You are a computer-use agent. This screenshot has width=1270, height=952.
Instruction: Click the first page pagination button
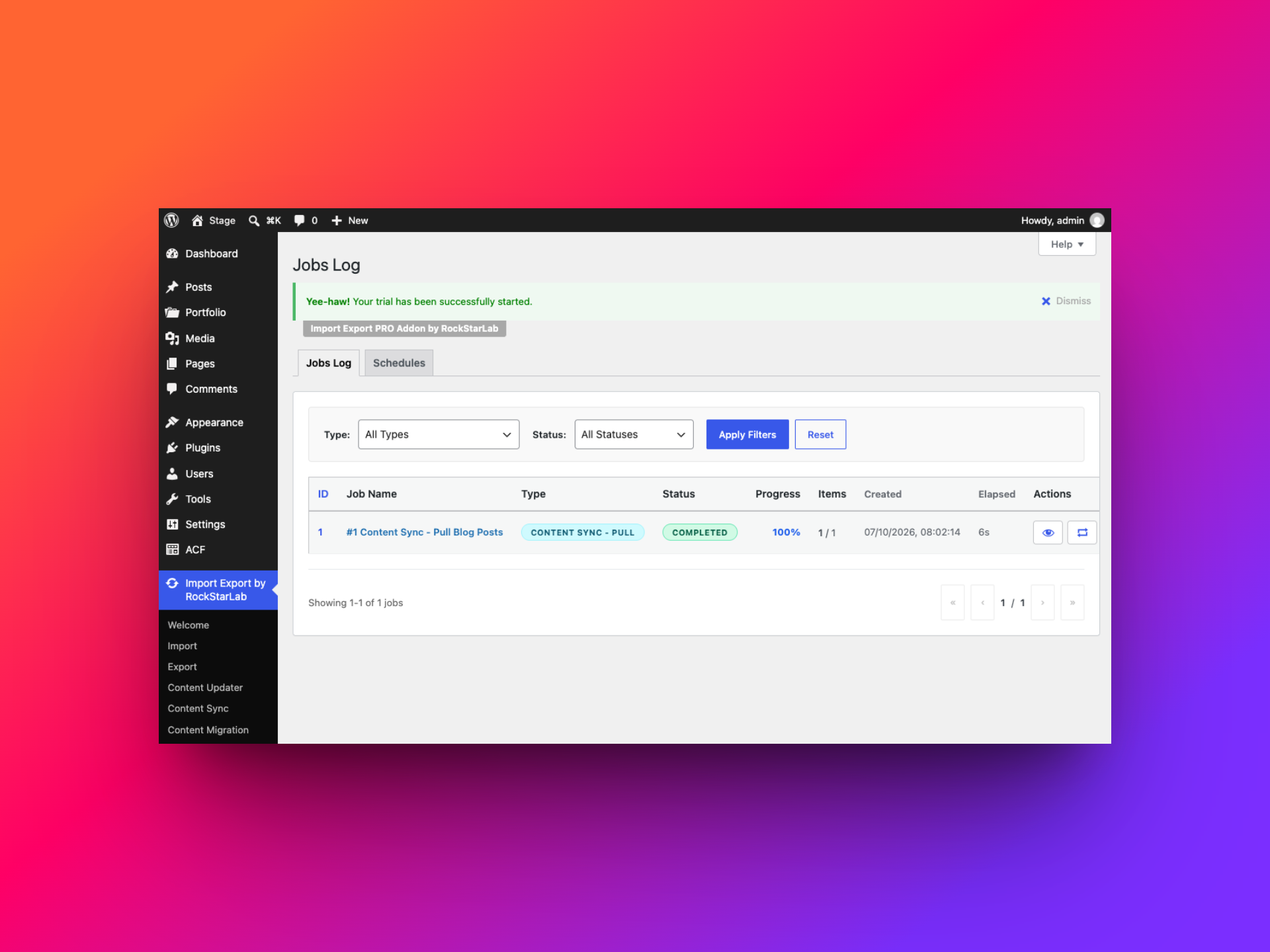point(952,602)
